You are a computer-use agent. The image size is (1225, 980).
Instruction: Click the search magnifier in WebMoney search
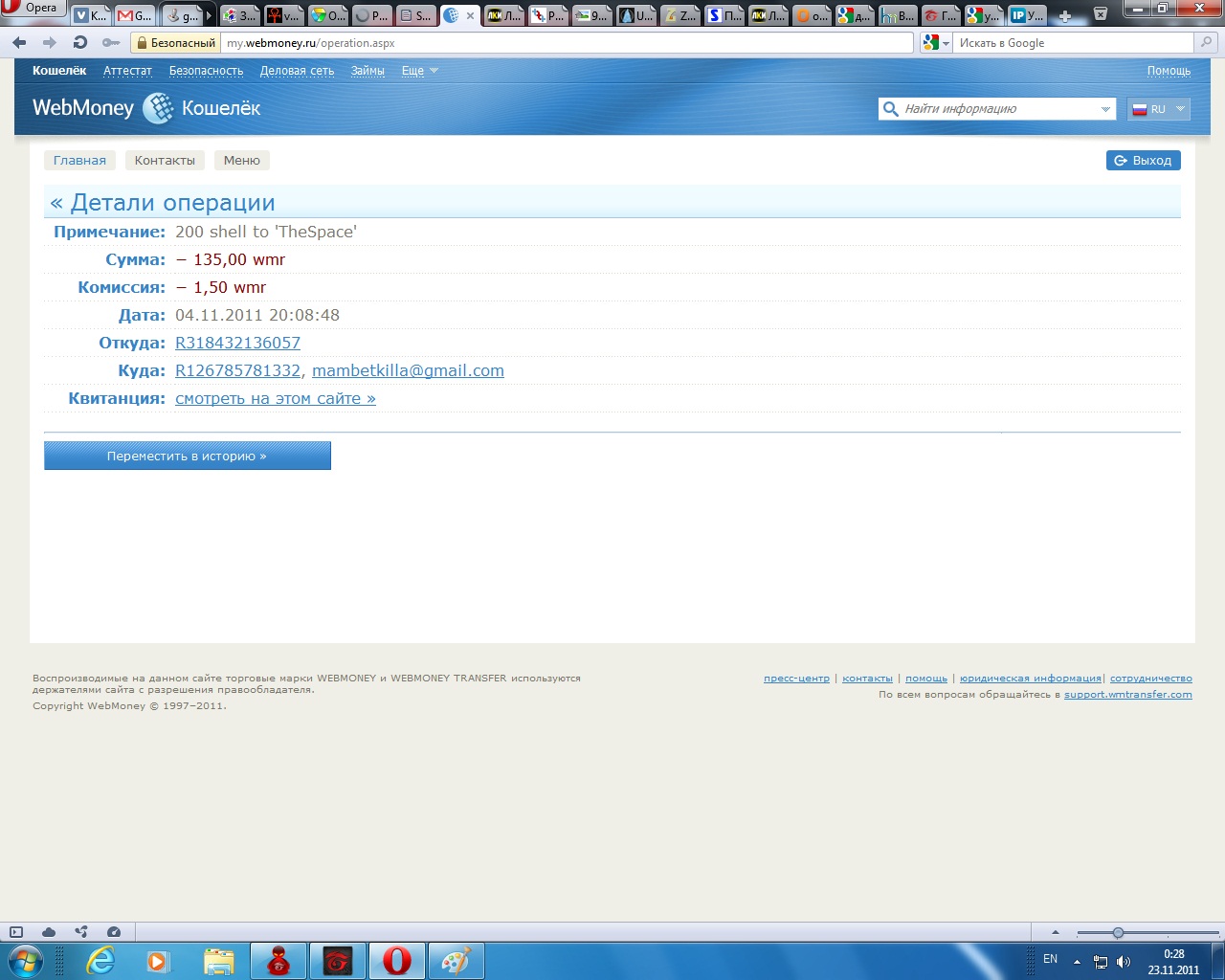point(890,109)
